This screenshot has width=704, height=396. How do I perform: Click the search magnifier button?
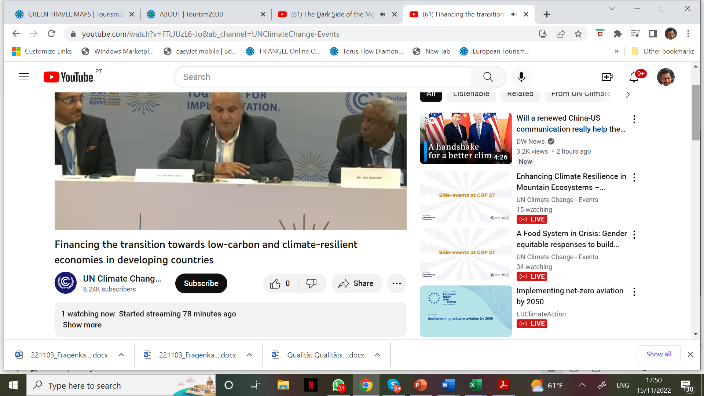[x=488, y=77]
